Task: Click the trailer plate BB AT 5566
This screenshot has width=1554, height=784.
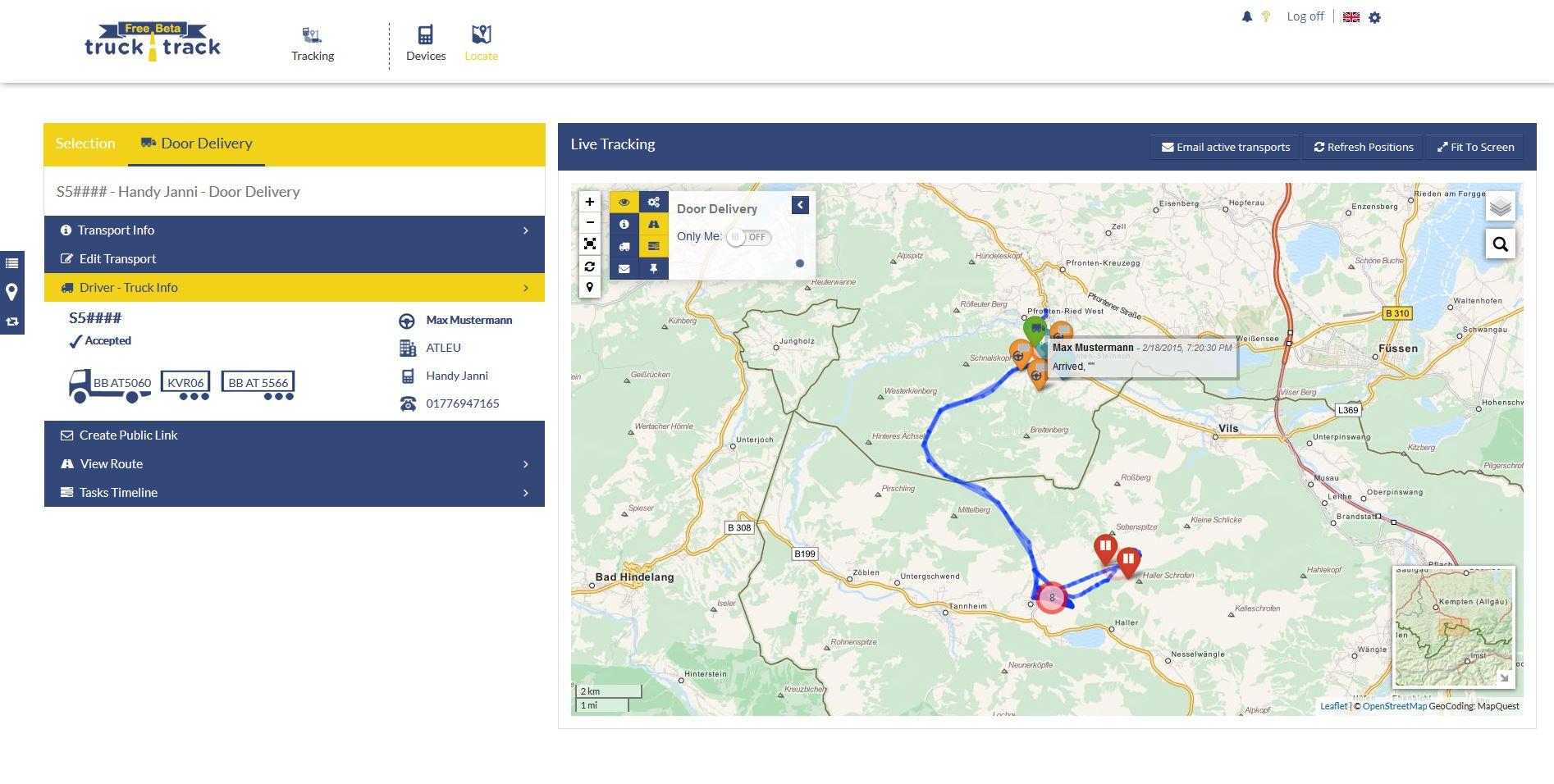Action: [x=258, y=383]
